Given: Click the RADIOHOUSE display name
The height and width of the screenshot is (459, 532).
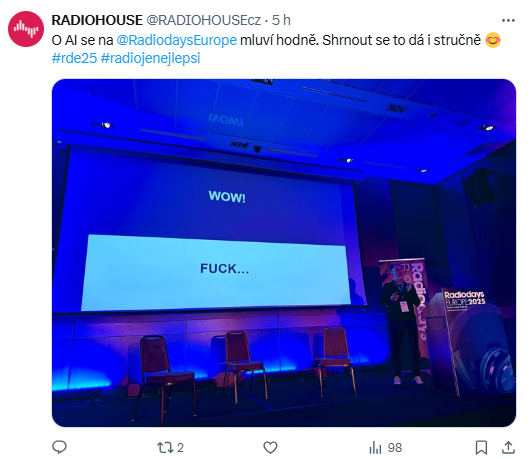Looking at the screenshot, I should tap(97, 20).
